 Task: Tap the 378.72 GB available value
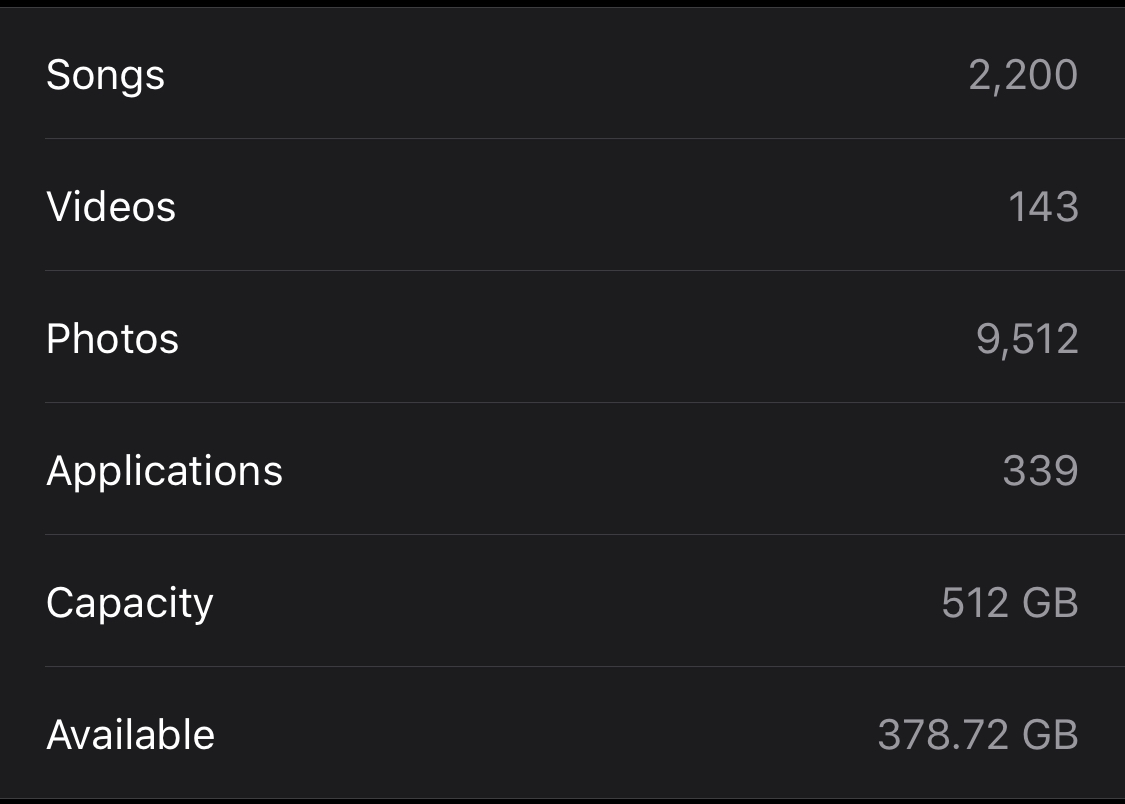[979, 735]
